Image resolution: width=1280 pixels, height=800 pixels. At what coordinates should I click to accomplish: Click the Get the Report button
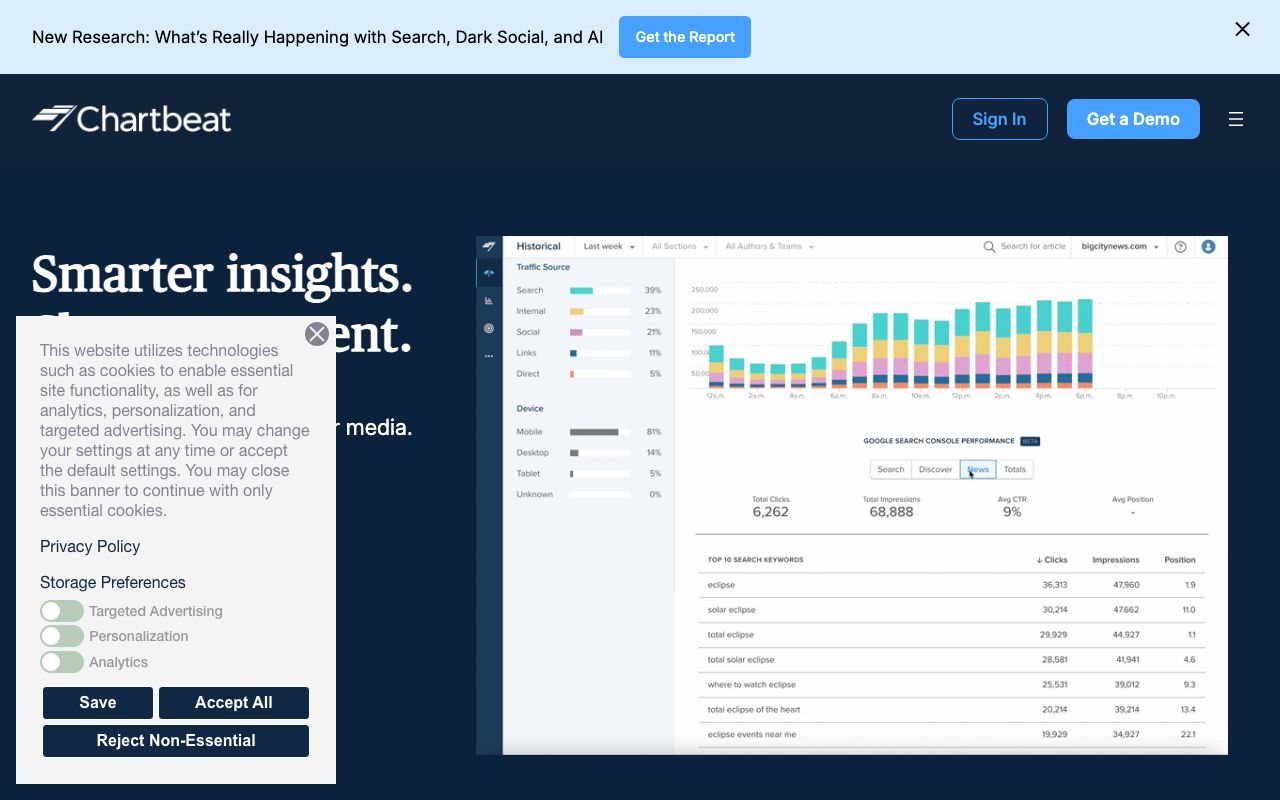tap(685, 37)
